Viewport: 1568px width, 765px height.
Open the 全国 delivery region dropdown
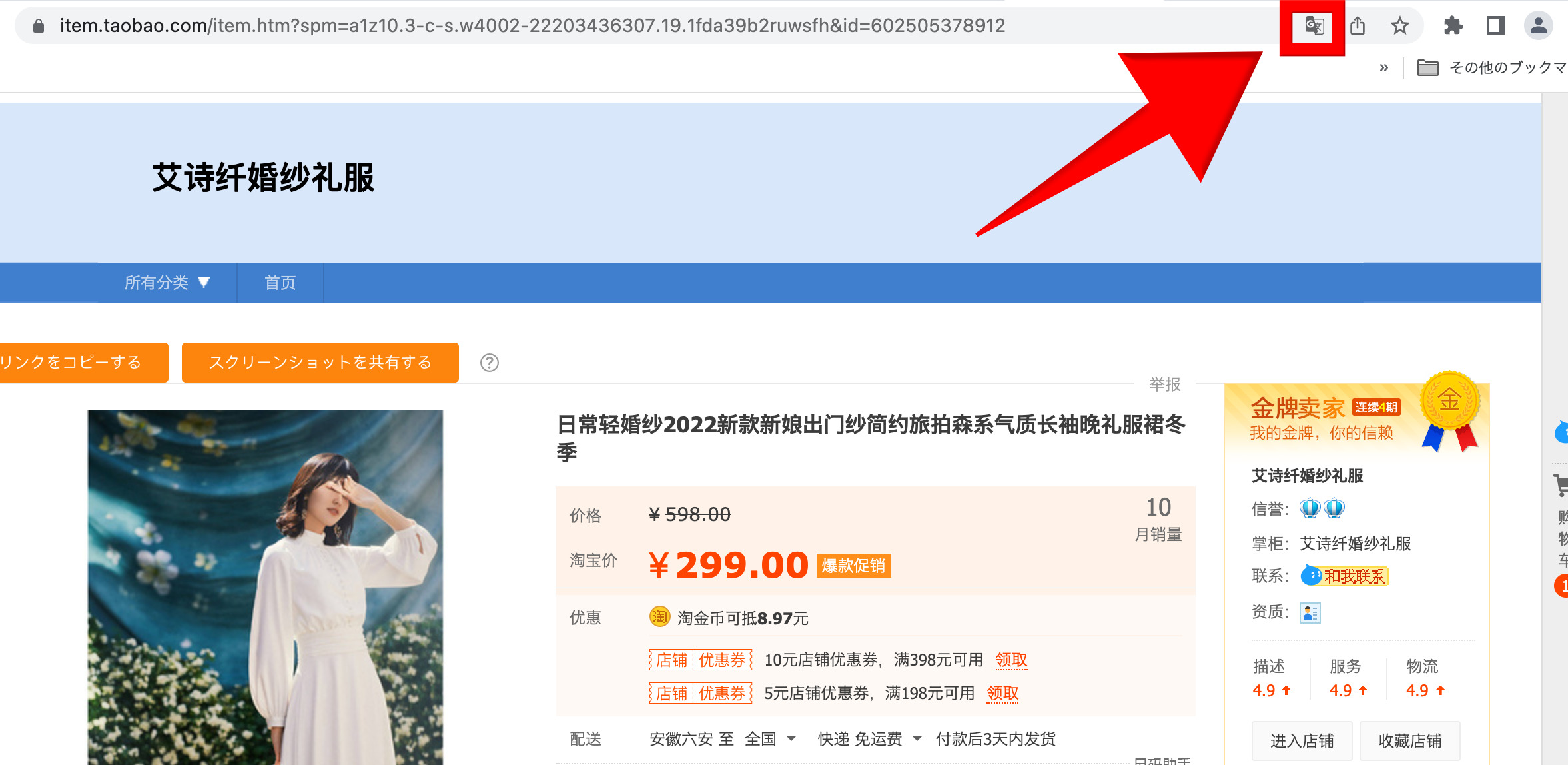pos(771,739)
